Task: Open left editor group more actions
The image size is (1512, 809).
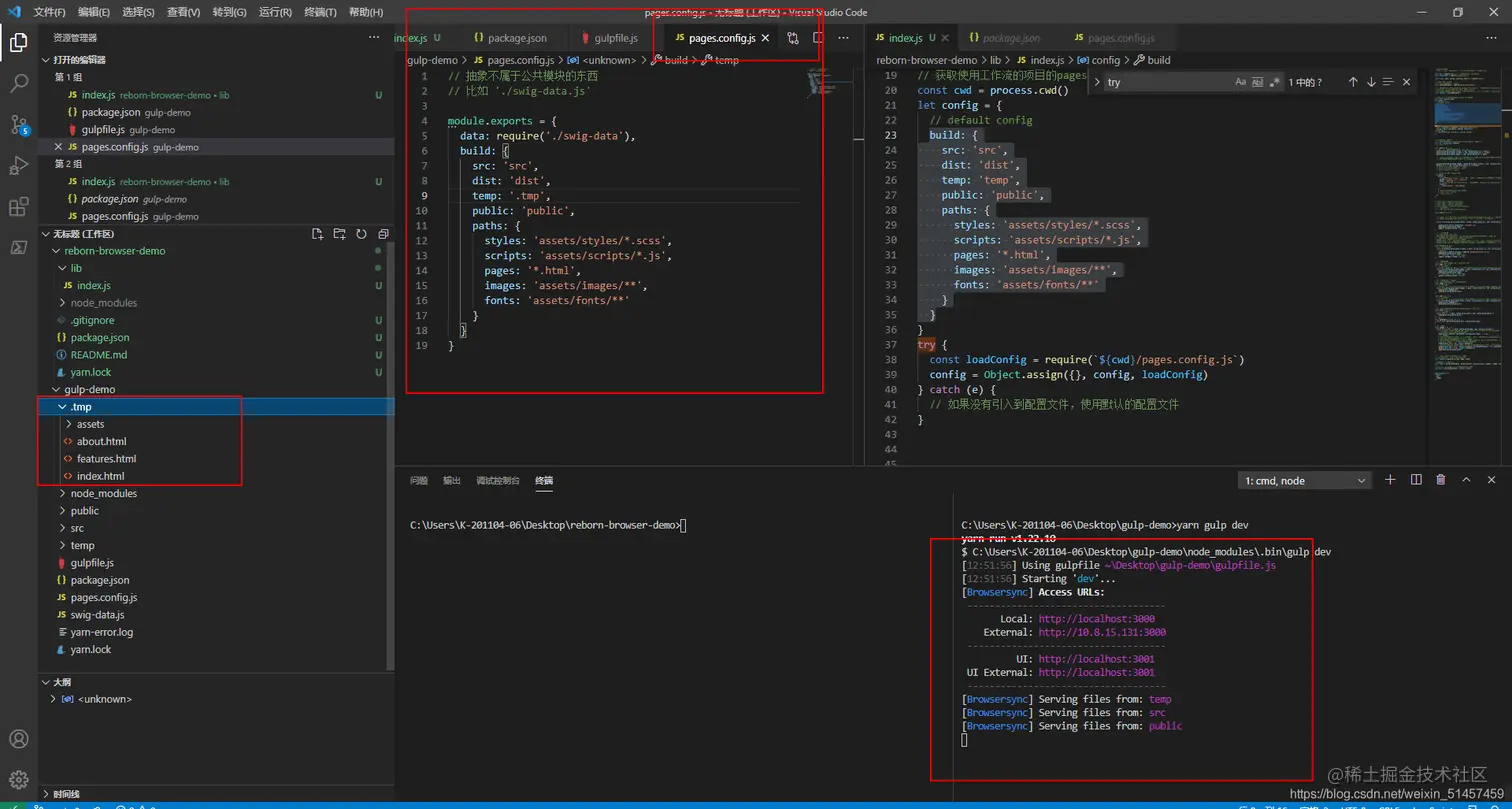Action: (843, 38)
